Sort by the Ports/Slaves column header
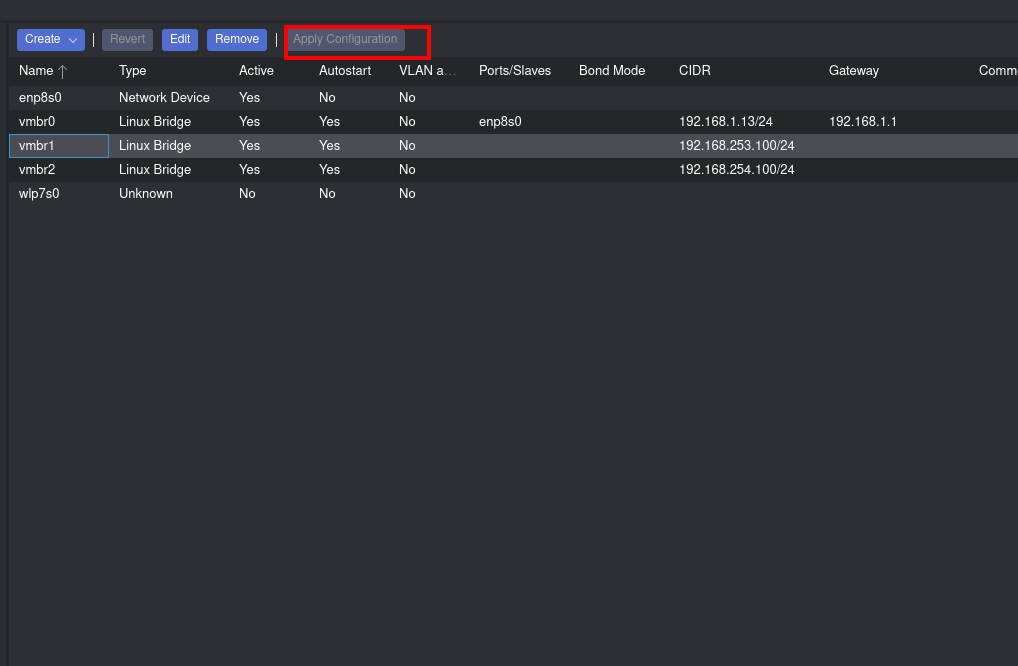 (x=515, y=71)
